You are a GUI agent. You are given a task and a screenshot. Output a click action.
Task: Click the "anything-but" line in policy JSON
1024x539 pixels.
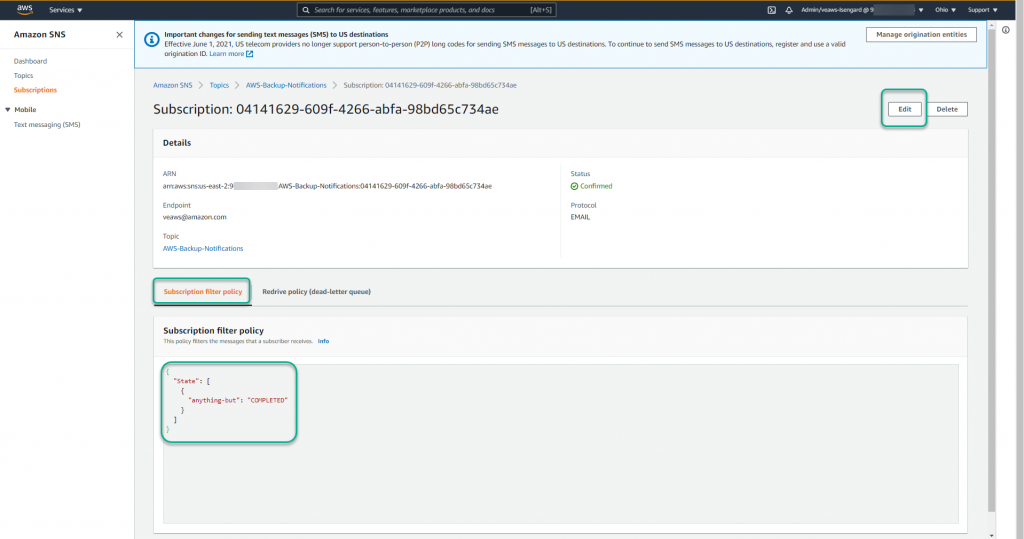click(x=238, y=400)
